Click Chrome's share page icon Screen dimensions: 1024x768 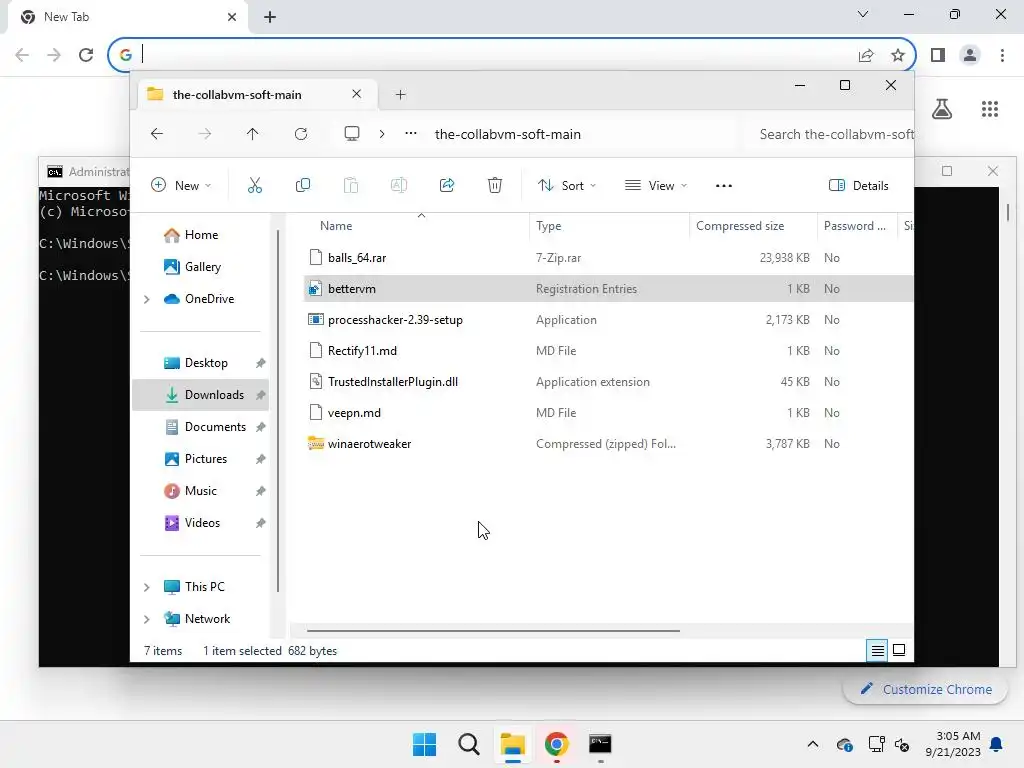pos(866,55)
